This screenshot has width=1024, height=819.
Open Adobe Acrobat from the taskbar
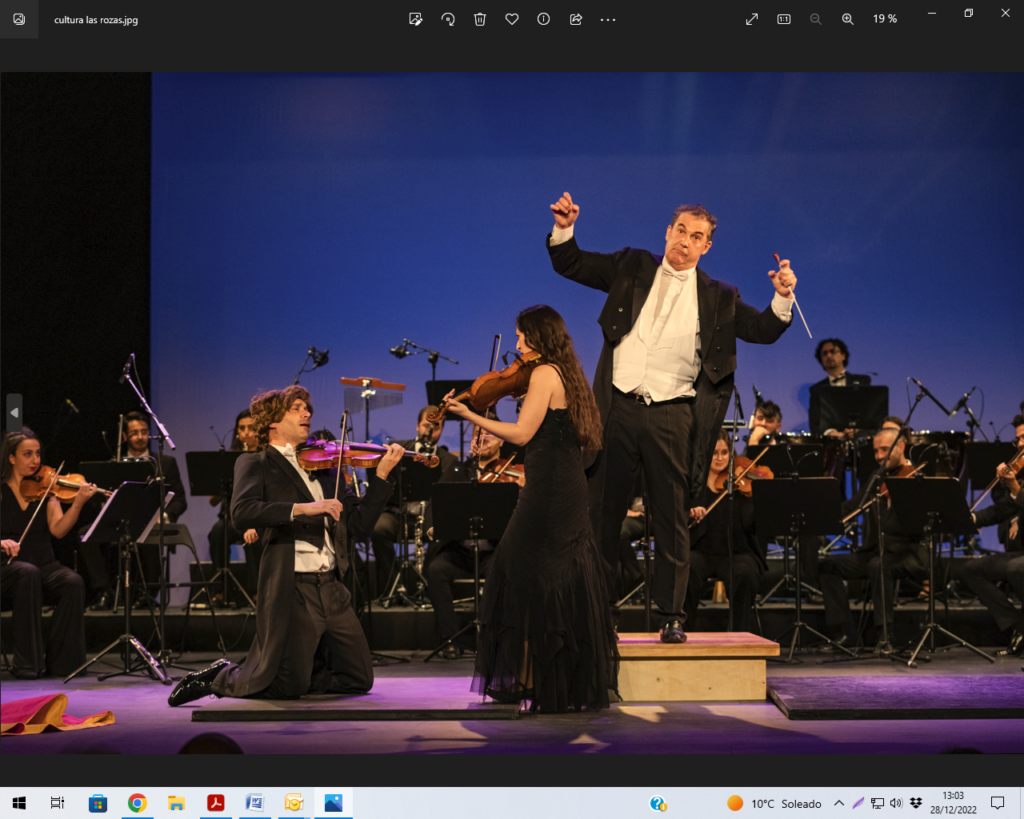(216, 803)
